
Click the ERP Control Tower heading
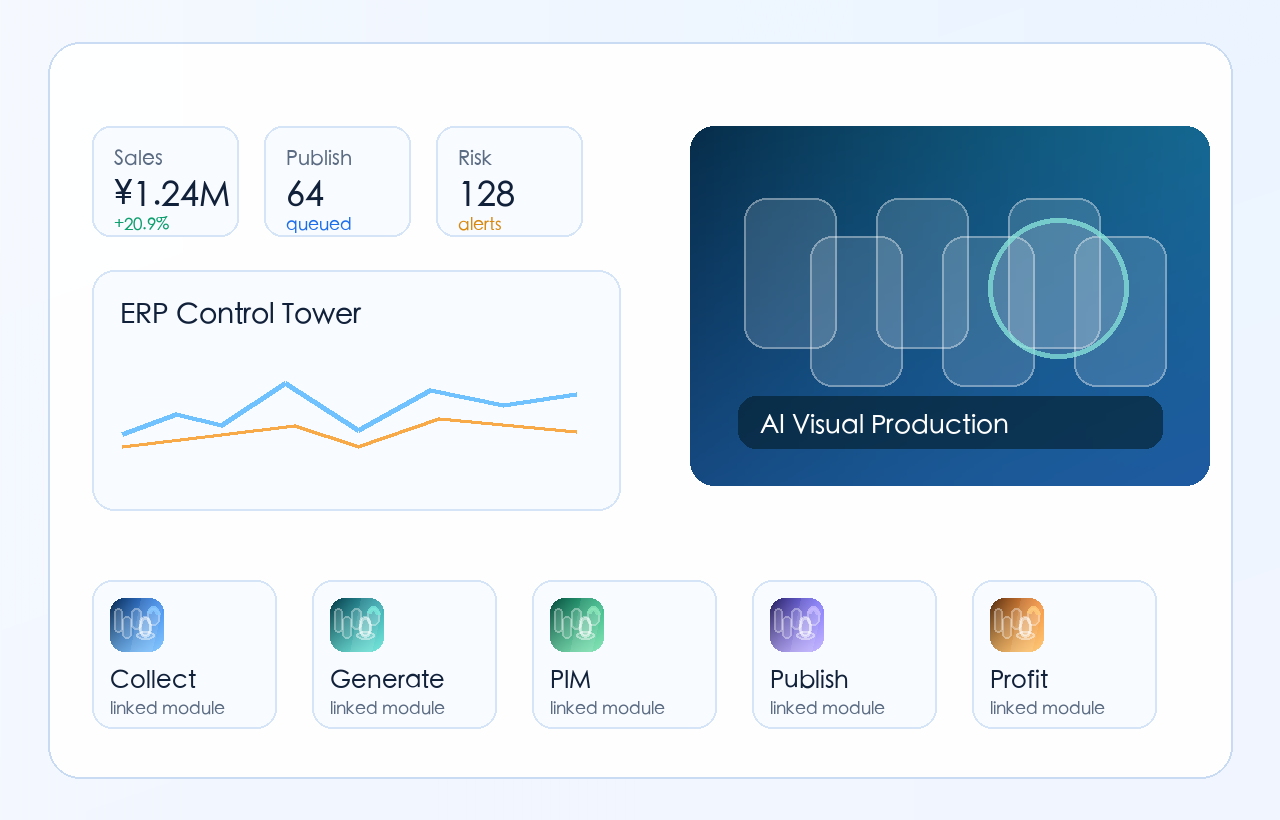[x=240, y=314]
